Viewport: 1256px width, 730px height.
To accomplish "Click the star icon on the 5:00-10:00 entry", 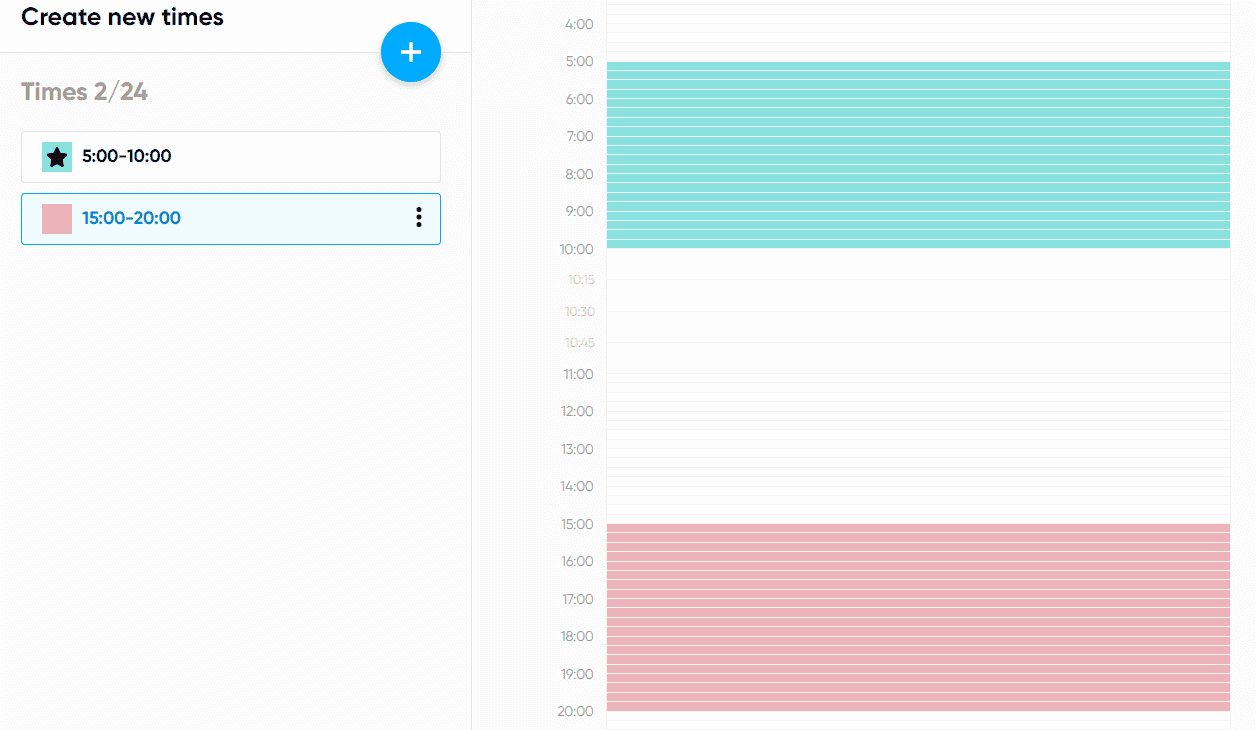I will [57, 157].
